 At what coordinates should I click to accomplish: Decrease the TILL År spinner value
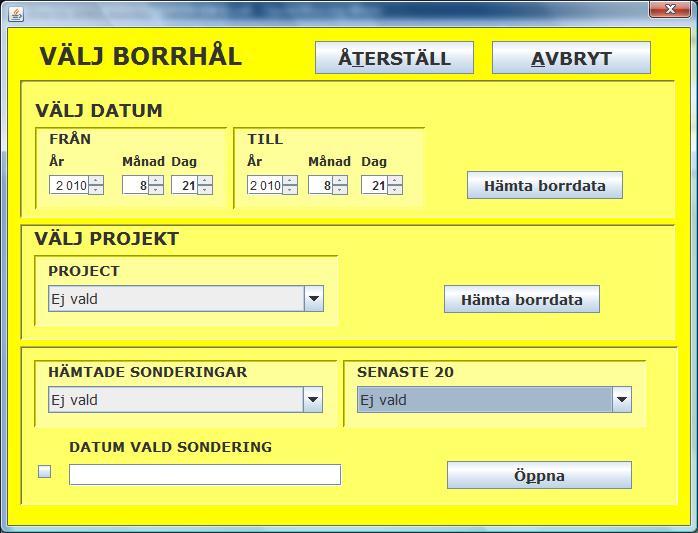point(290,190)
